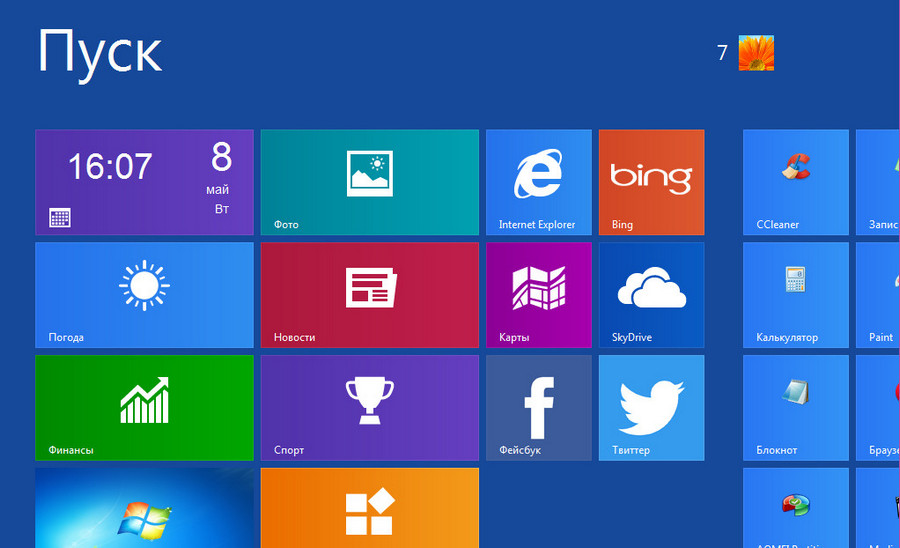This screenshot has width=900, height=548.
Task: Launch the Bing tile
Action: click(x=651, y=182)
